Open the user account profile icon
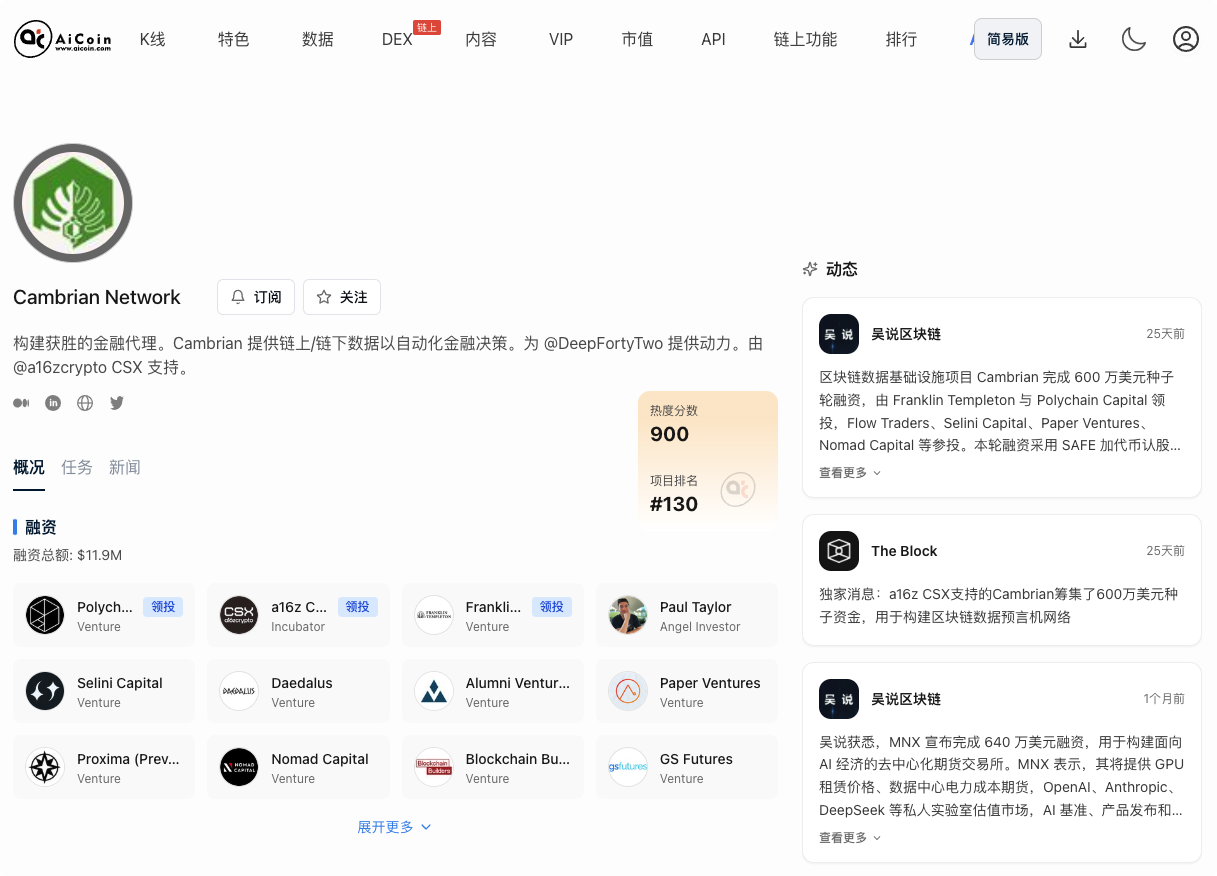Screen dimensions: 1217x876 point(1186,39)
